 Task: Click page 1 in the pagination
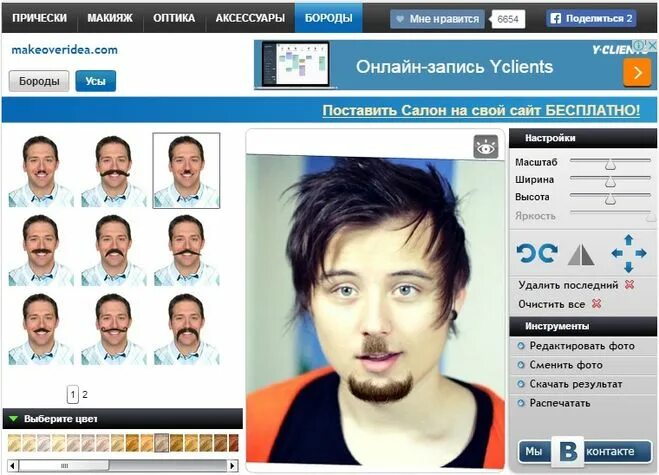[73, 395]
